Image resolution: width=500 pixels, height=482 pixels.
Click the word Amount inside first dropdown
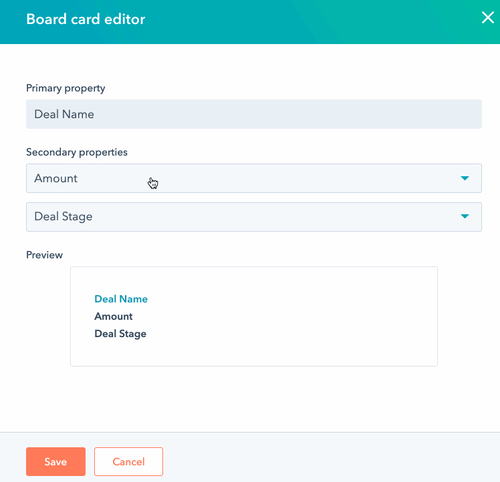(x=56, y=178)
